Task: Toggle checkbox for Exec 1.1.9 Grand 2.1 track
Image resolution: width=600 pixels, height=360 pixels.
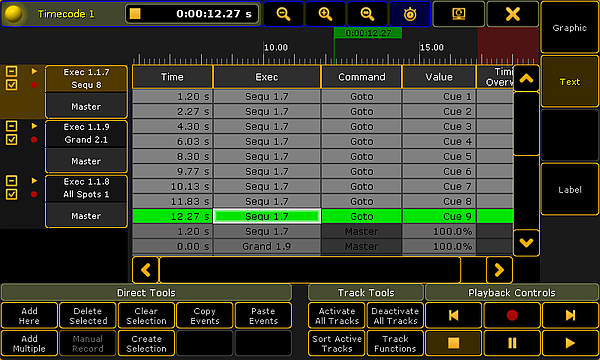Action: tap(11, 140)
